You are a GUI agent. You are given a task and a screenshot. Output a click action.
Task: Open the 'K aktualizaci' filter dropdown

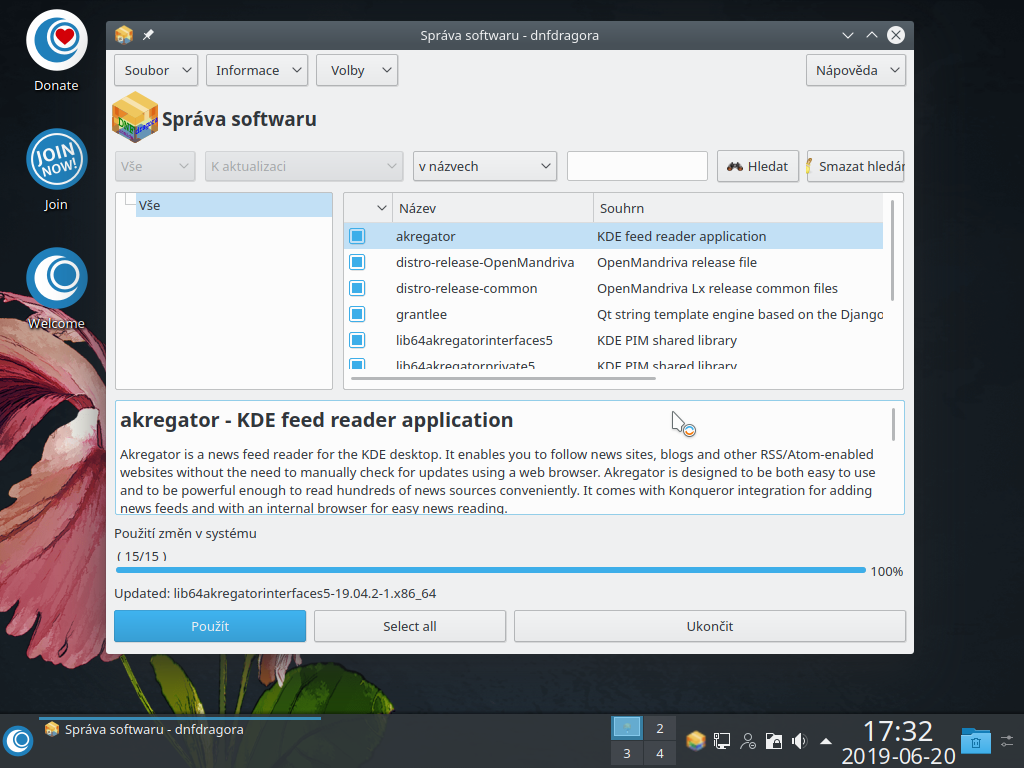(x=303, y=166)
